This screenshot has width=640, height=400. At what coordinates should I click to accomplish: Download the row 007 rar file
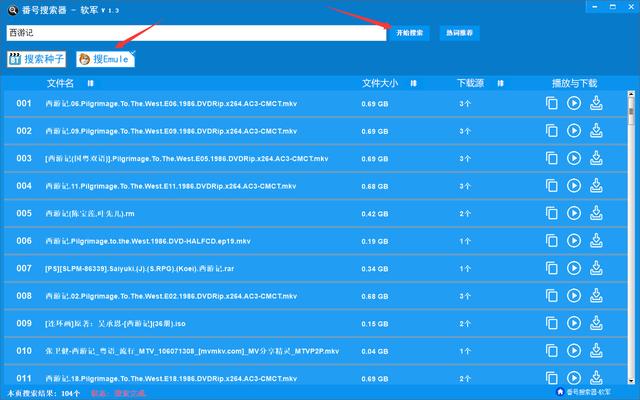point(596,268)
